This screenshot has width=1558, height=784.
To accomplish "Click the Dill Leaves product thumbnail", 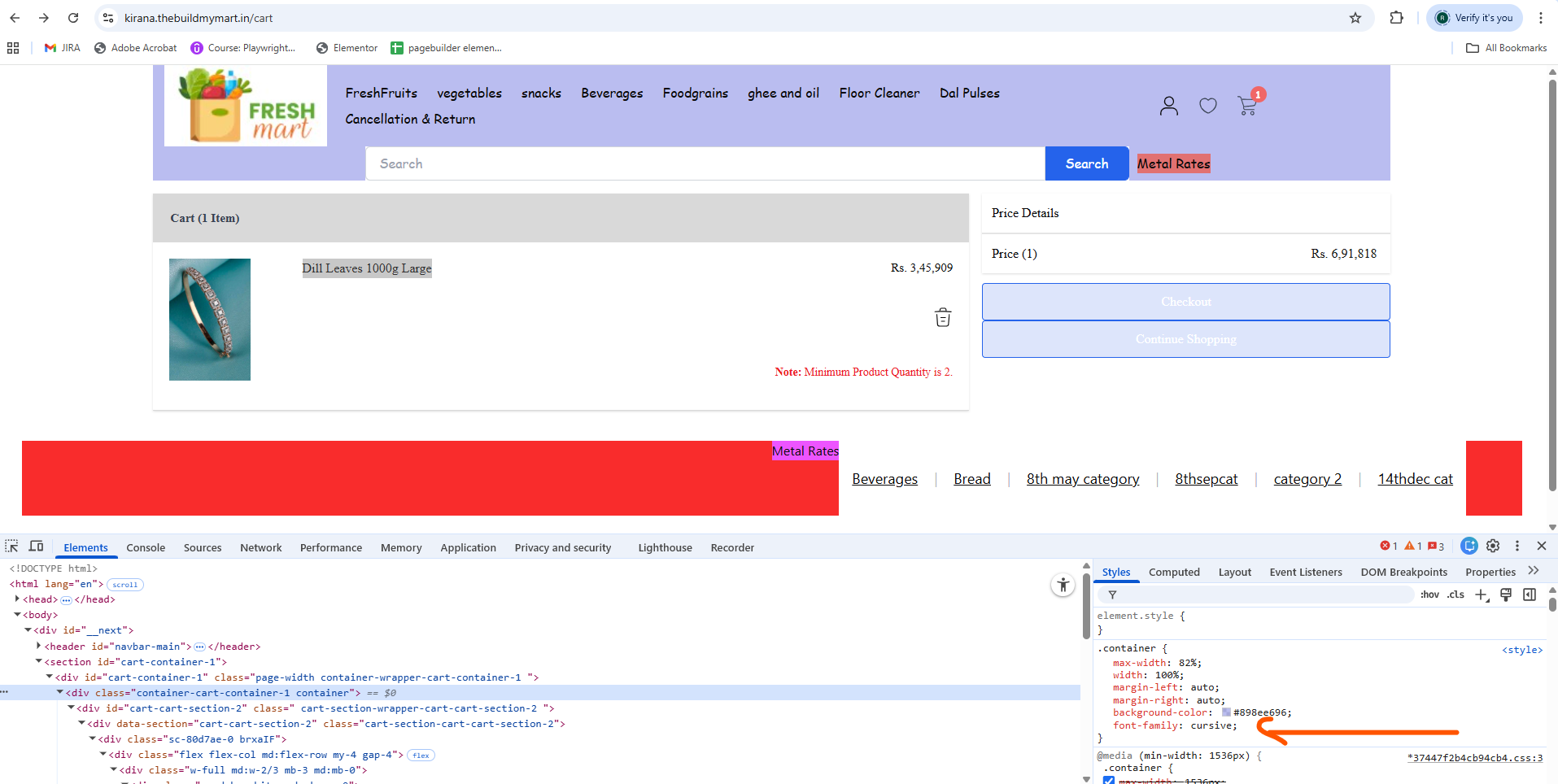I will tap(210, 320).
